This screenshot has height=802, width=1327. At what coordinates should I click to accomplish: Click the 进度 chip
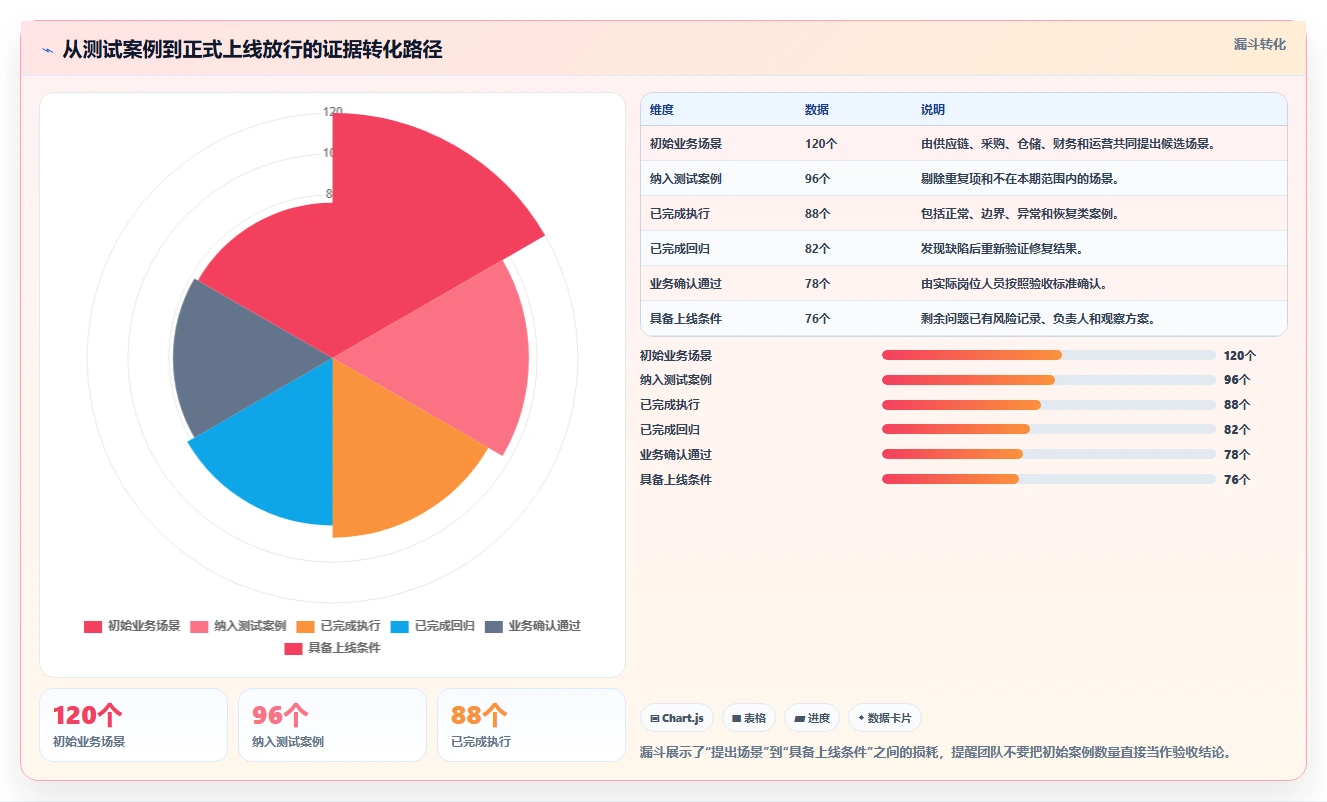tap(812, 718)
